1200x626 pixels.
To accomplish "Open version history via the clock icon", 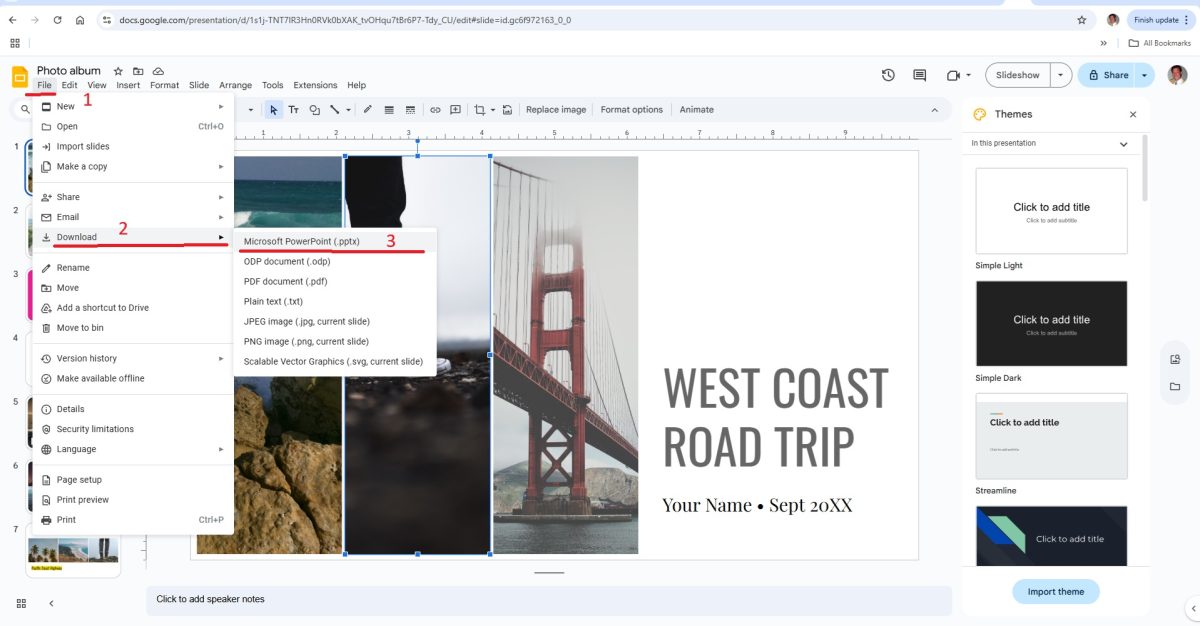I will click(x=888, y=74).
